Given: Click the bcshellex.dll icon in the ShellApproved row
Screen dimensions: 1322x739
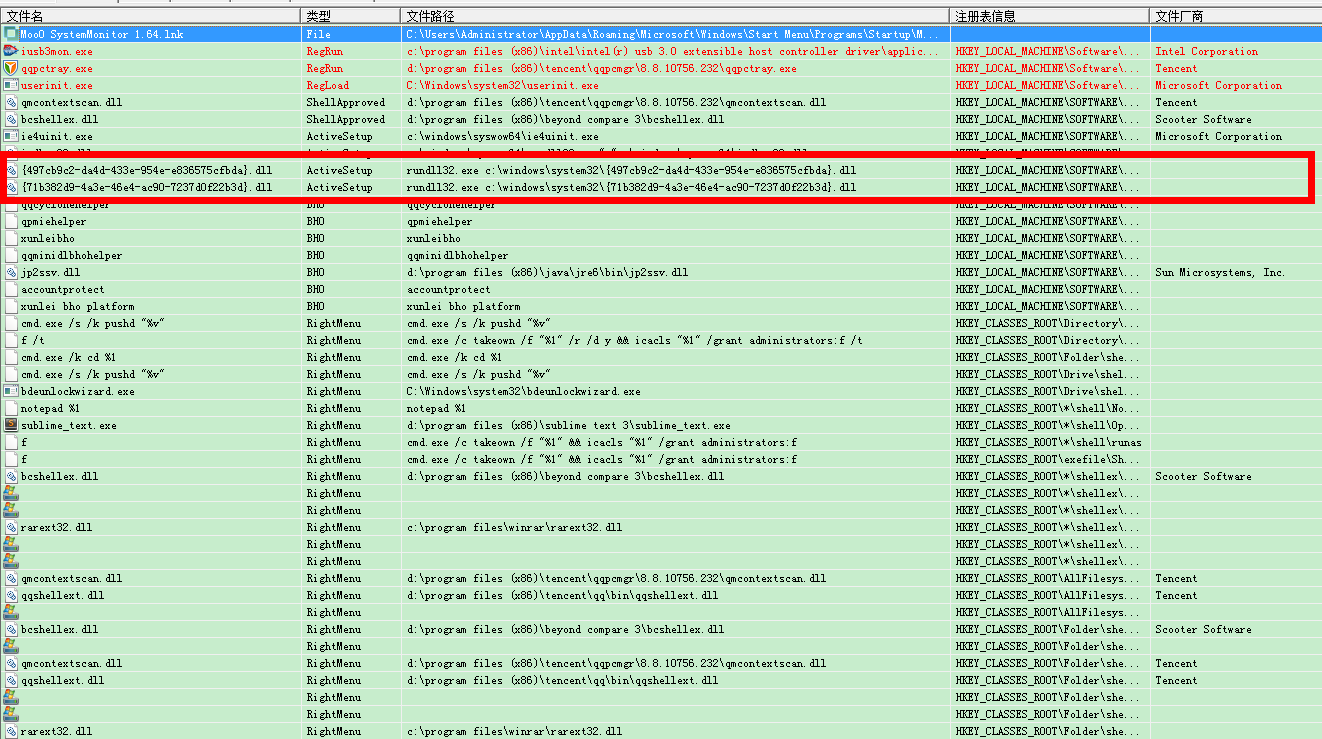Looking at the screenshot, I should pos(11,119).
